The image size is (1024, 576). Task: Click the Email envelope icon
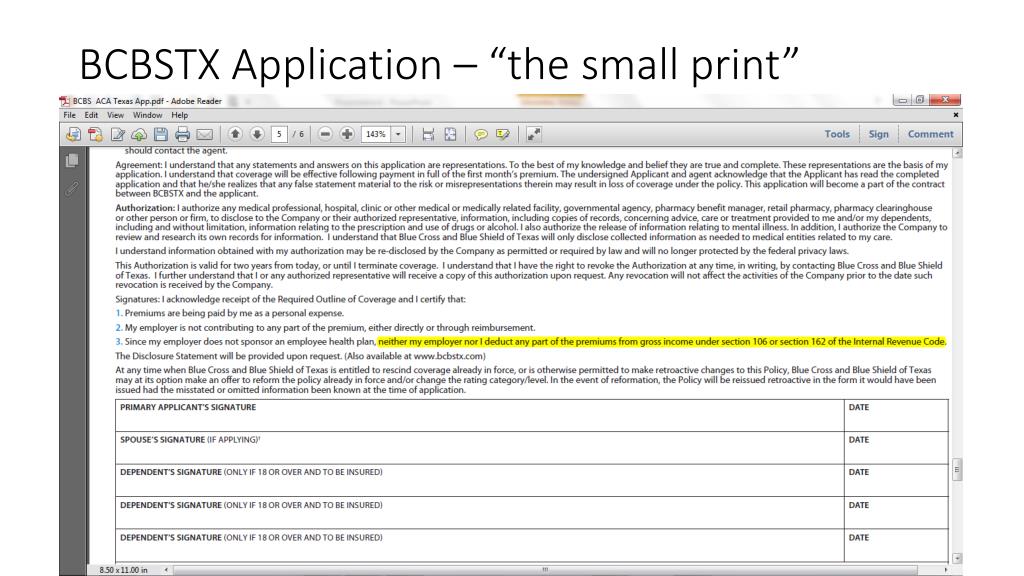[x=204, y=135]
